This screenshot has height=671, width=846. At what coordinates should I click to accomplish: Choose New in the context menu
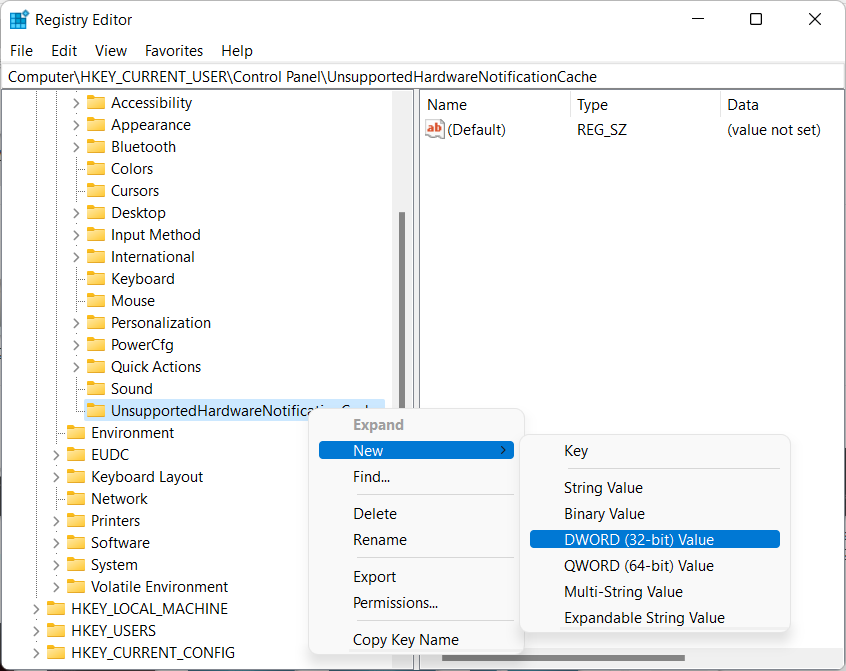click(416, 450)
